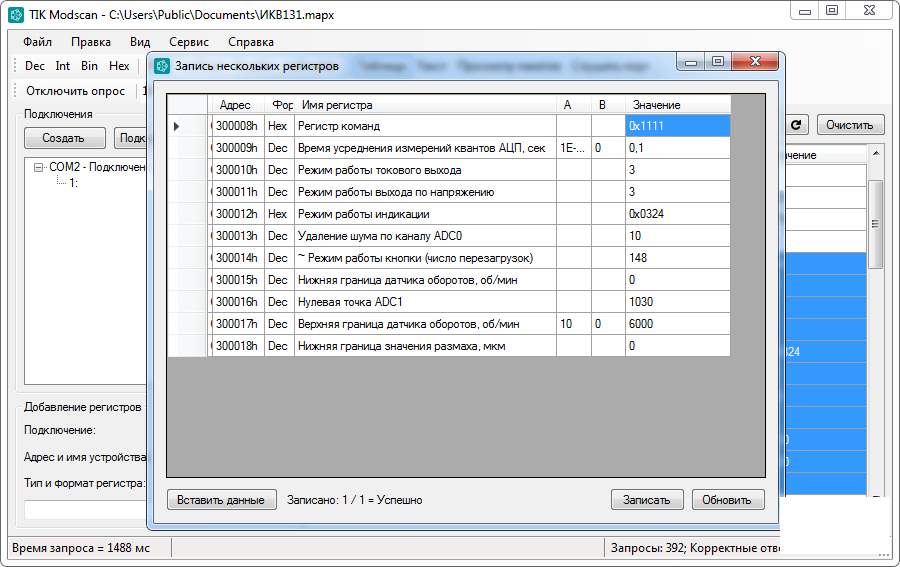900x567 pixels.
Task: Switch display format to Hex
Action: coord(119,66)
